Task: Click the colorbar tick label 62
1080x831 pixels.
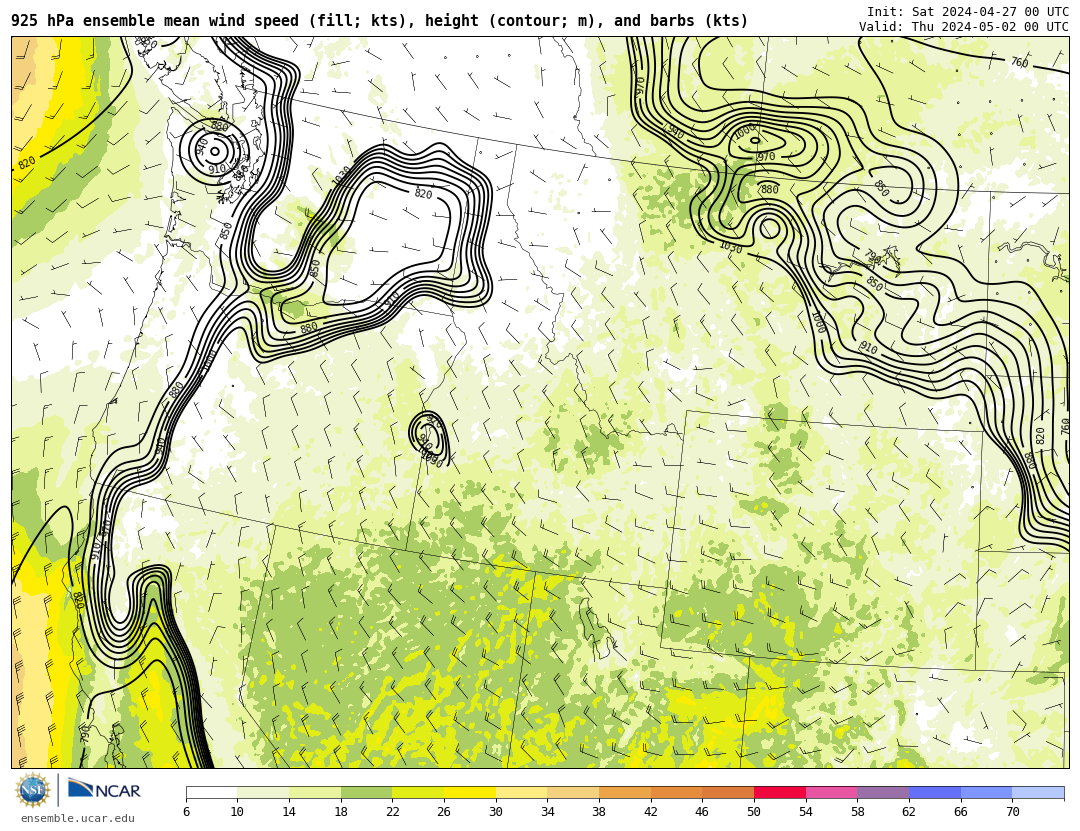Action: click(908, 812)
